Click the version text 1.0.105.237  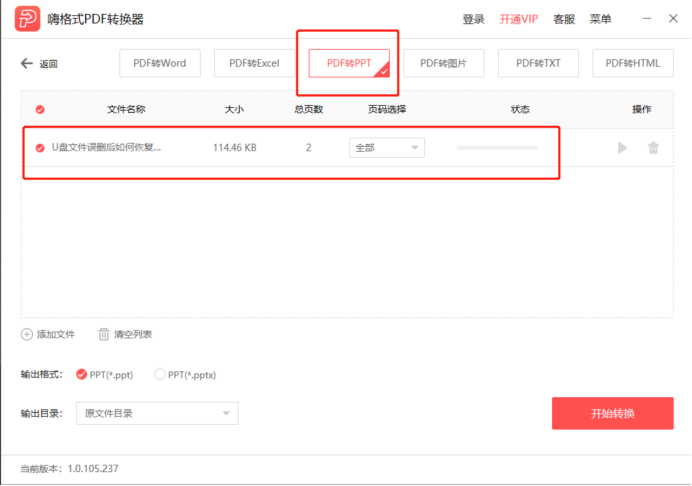coord(93,469)
